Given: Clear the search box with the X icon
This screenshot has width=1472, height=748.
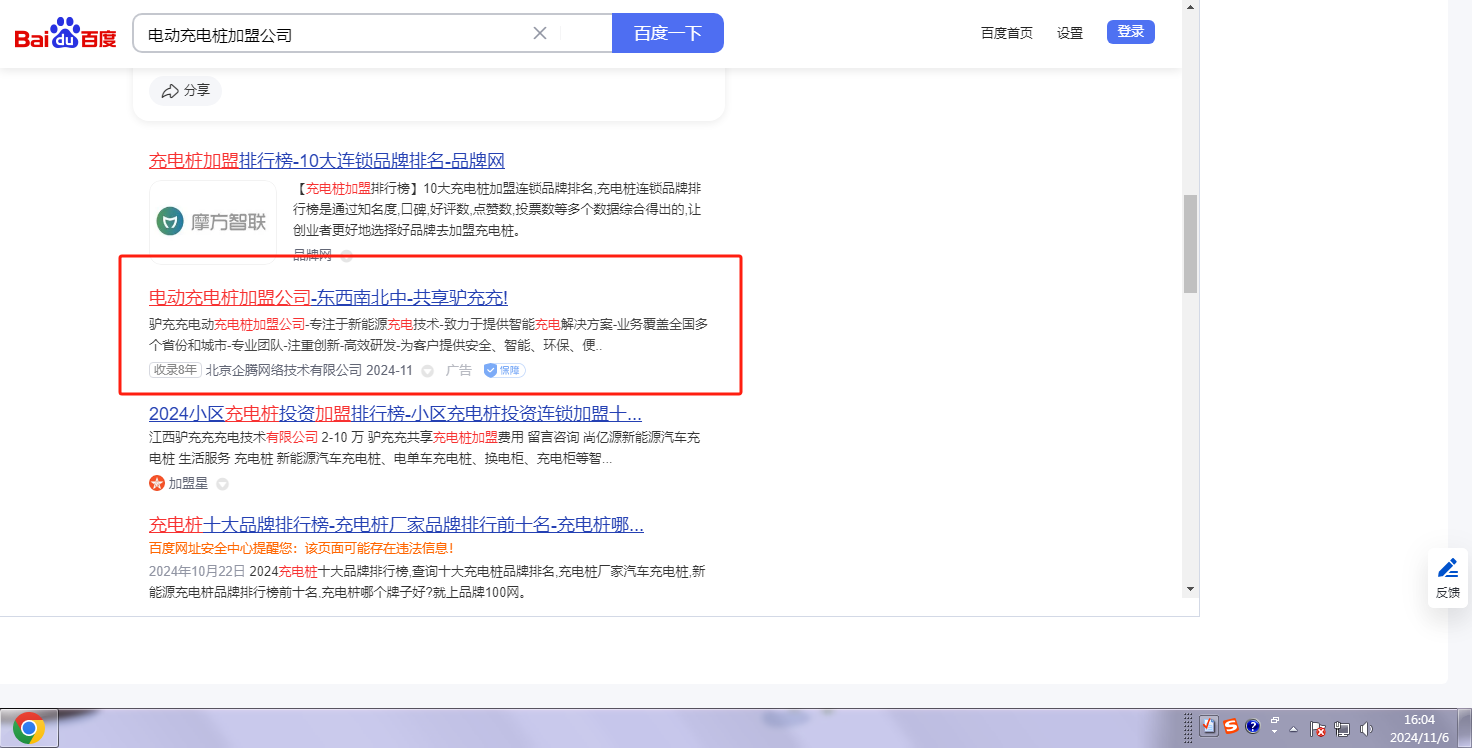Looking at the screenshot, I should [x=540, y=33].
